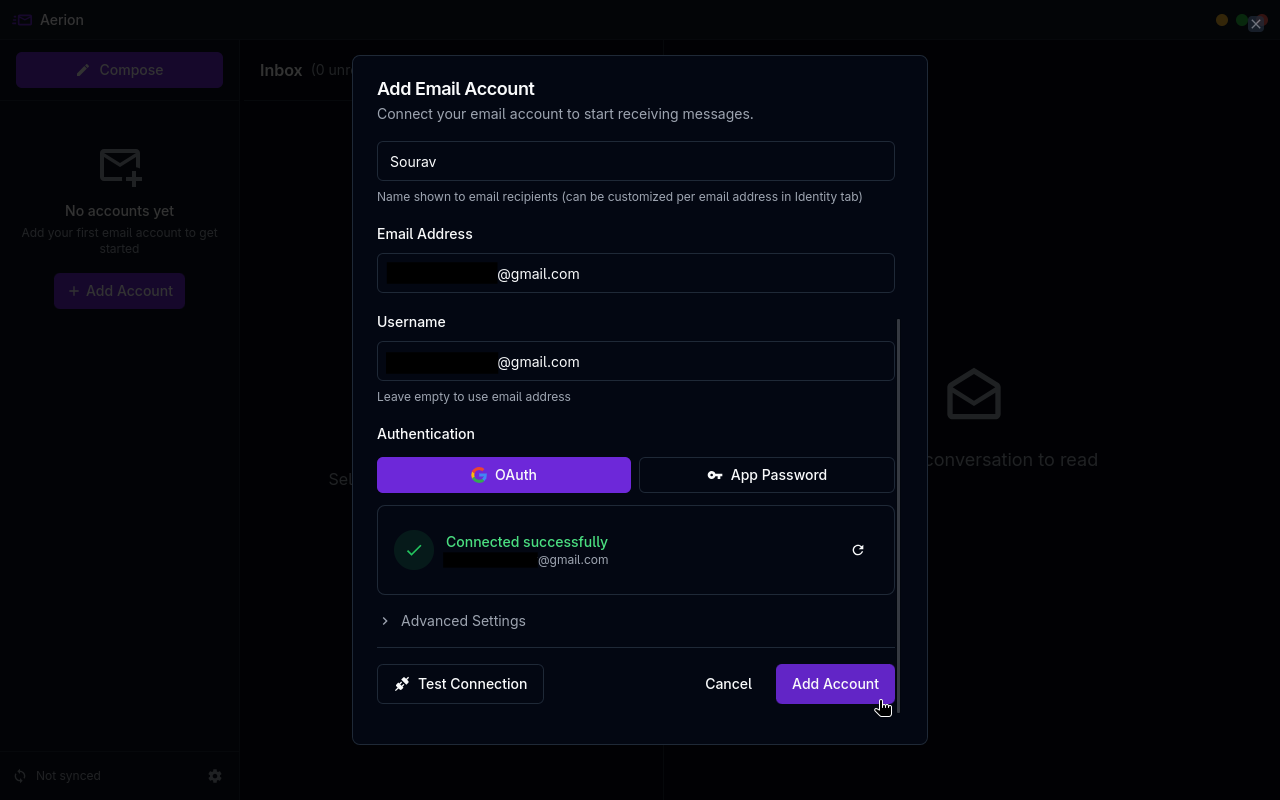1280x800 pixels.
Task: Click the add-mail icon above No accounts yet
Action: (120, 166)
